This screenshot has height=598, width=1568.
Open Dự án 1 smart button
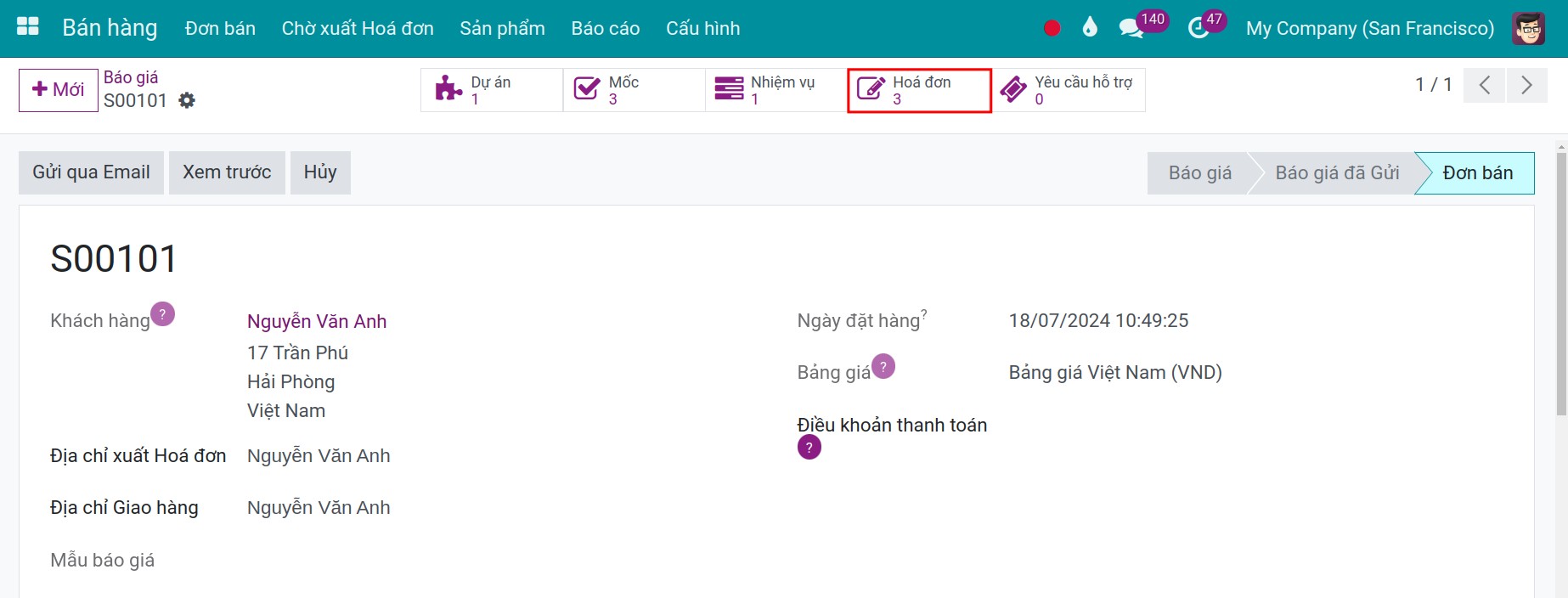coord(492,90)
